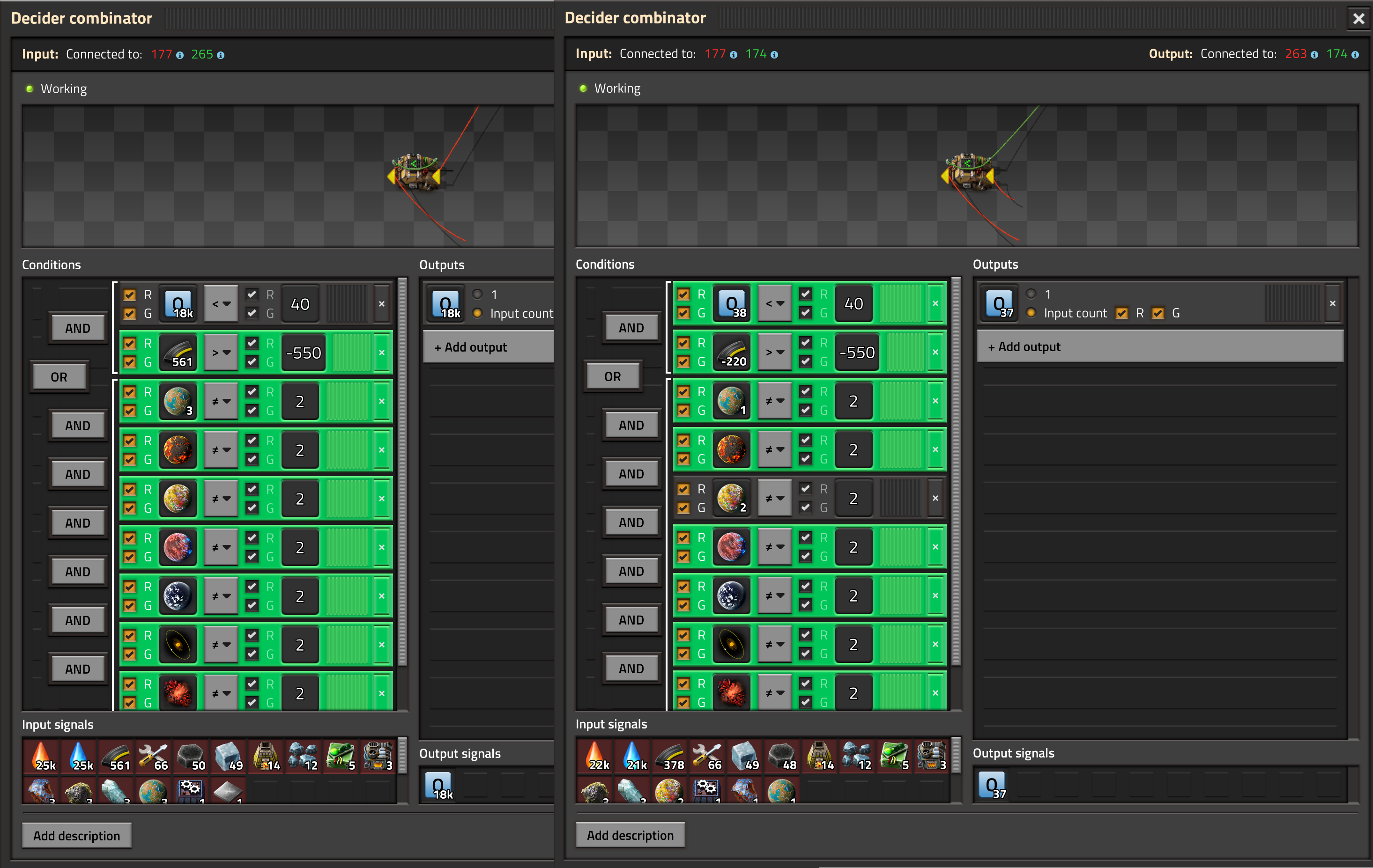Click Add description in right combinator

click(x=630, y=835)
